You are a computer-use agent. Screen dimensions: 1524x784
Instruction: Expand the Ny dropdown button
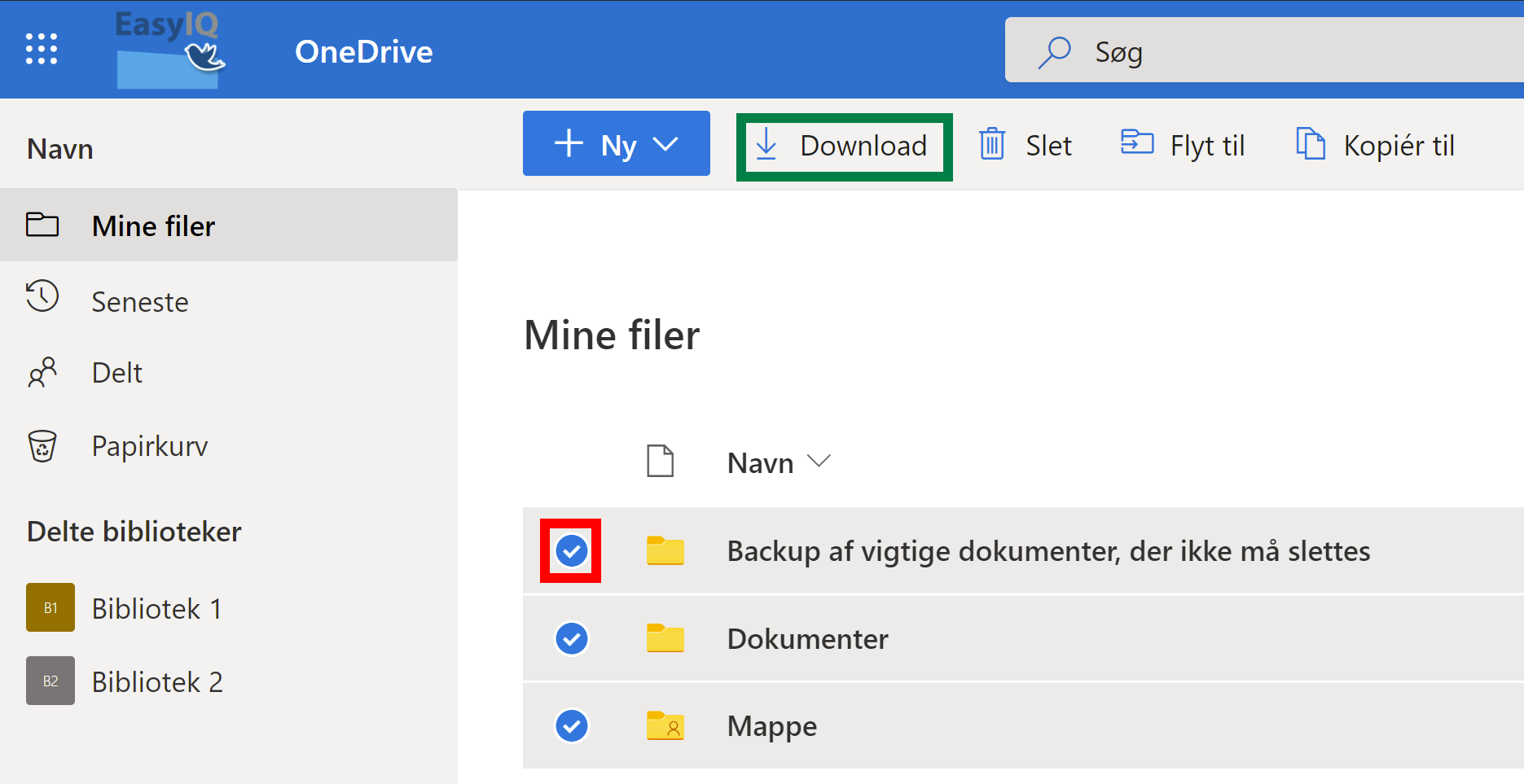click(x=616, y=144)
